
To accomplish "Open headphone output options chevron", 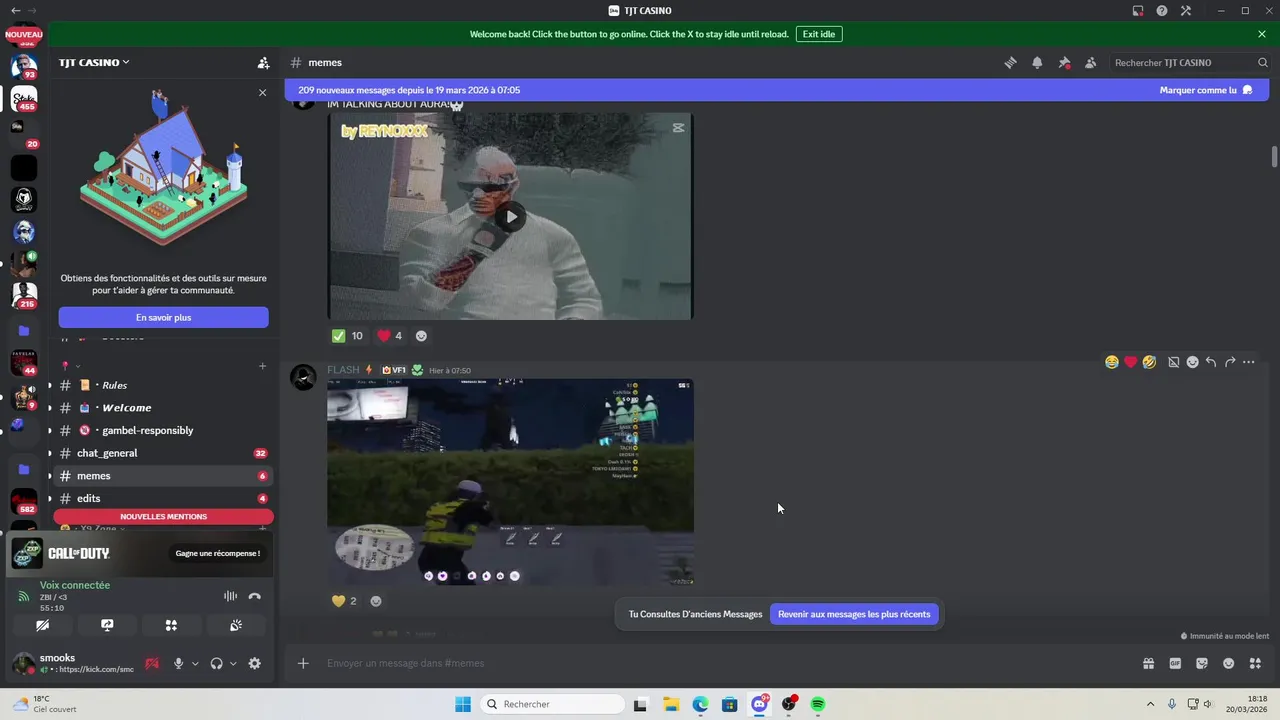I will coord(233,663).
